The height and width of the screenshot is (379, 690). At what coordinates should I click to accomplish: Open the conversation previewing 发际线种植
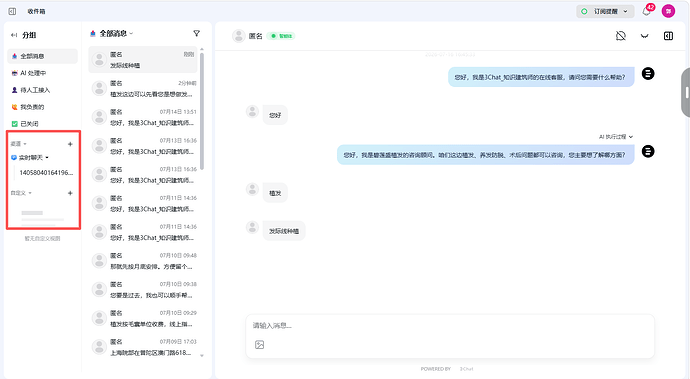point(143,60)
